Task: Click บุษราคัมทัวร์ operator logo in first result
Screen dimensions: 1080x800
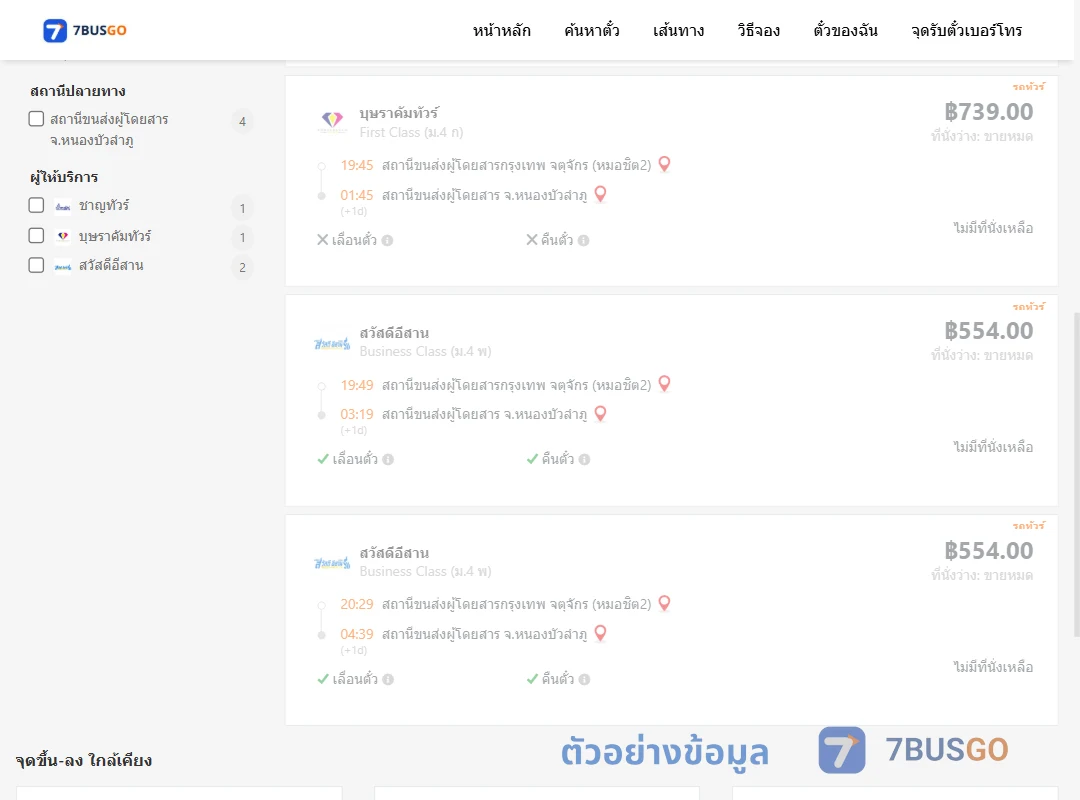Action: pyautogui.click(x=332, y=121)
